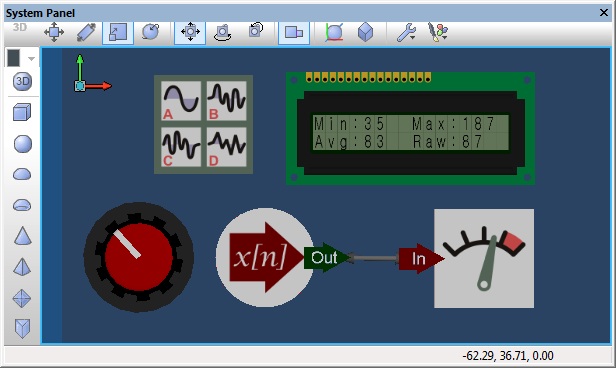Click the axis-and-sphere display icon

tap(334, 32)
